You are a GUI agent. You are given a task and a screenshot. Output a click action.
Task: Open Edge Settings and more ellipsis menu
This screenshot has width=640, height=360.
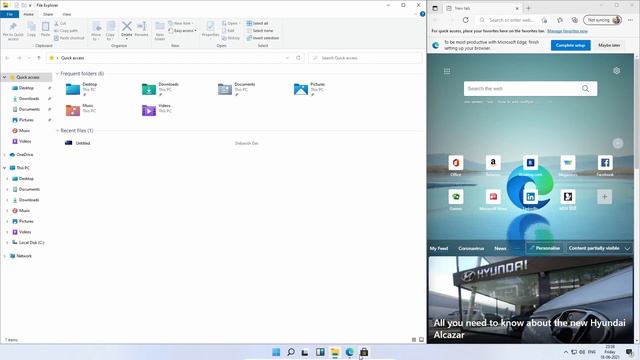[630, 20]
